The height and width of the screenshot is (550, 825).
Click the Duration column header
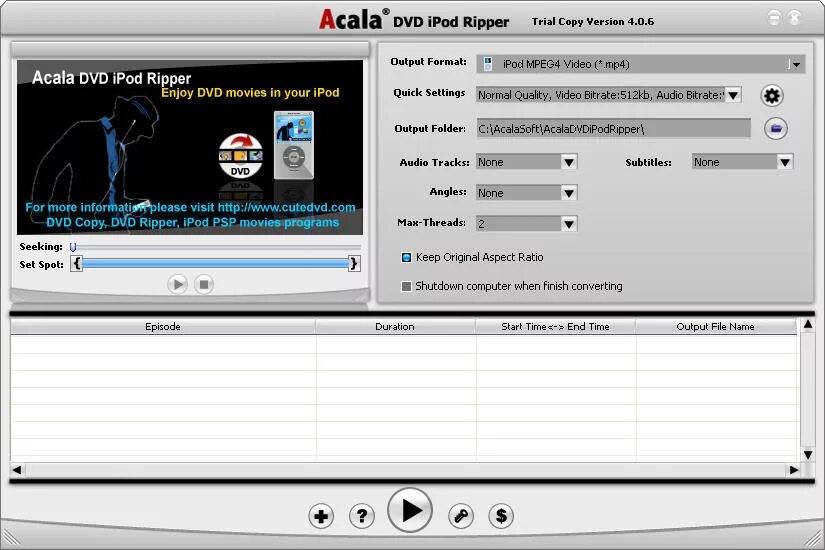tap(395, 327)
